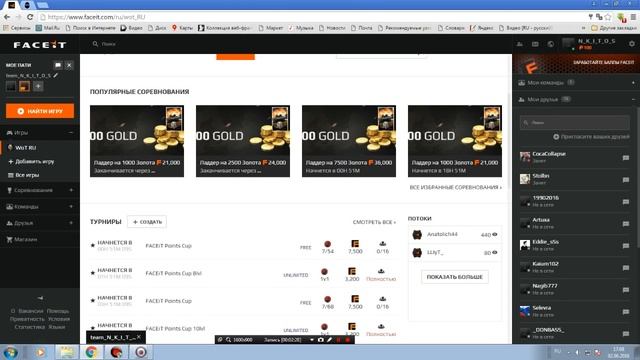Star the first FACEIT Points Cup tournament
640x360 pixels.
coord(93,245)
